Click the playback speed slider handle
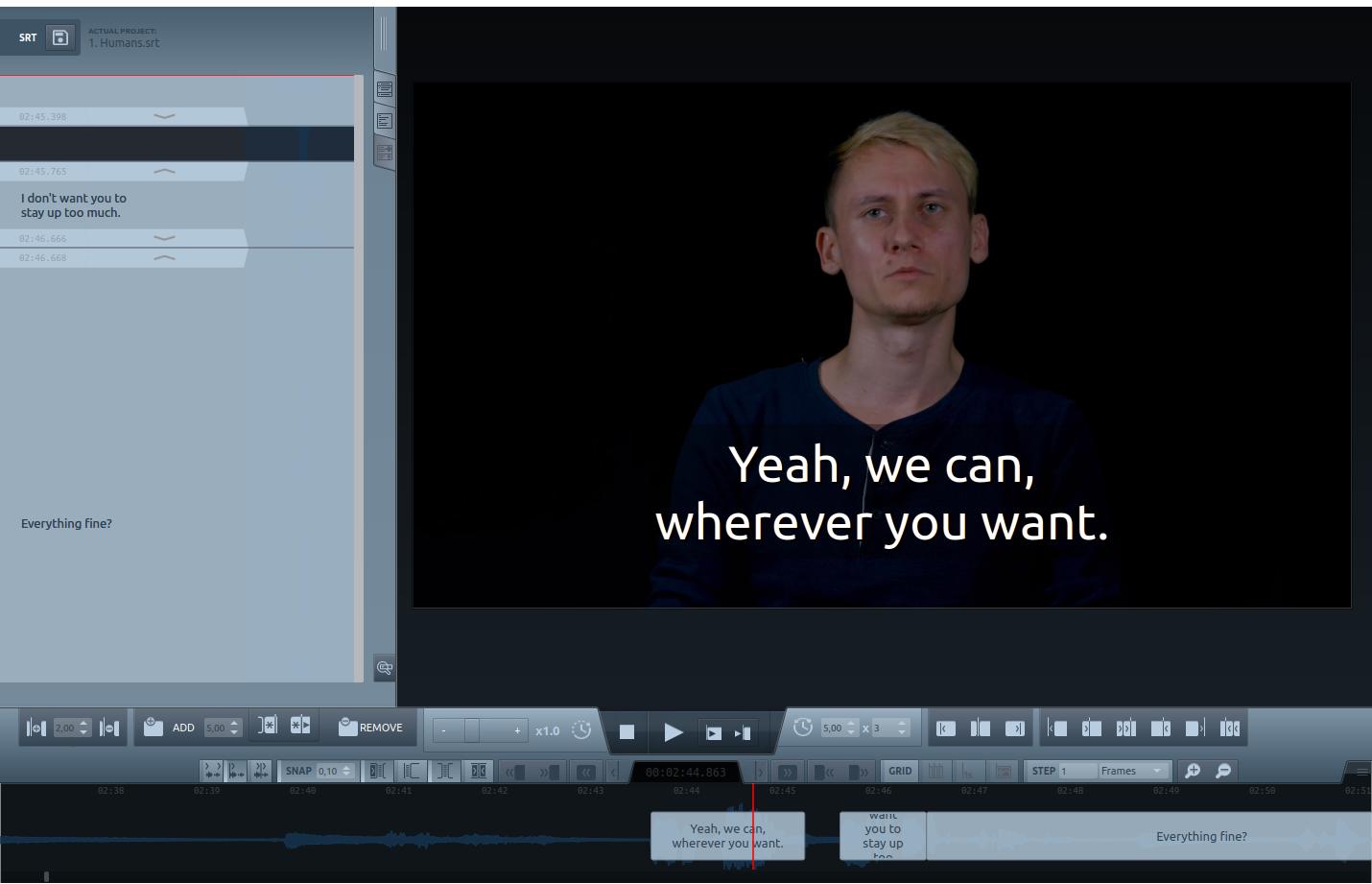This screenshot has height=884, width=1372. [x=472, y=730]
